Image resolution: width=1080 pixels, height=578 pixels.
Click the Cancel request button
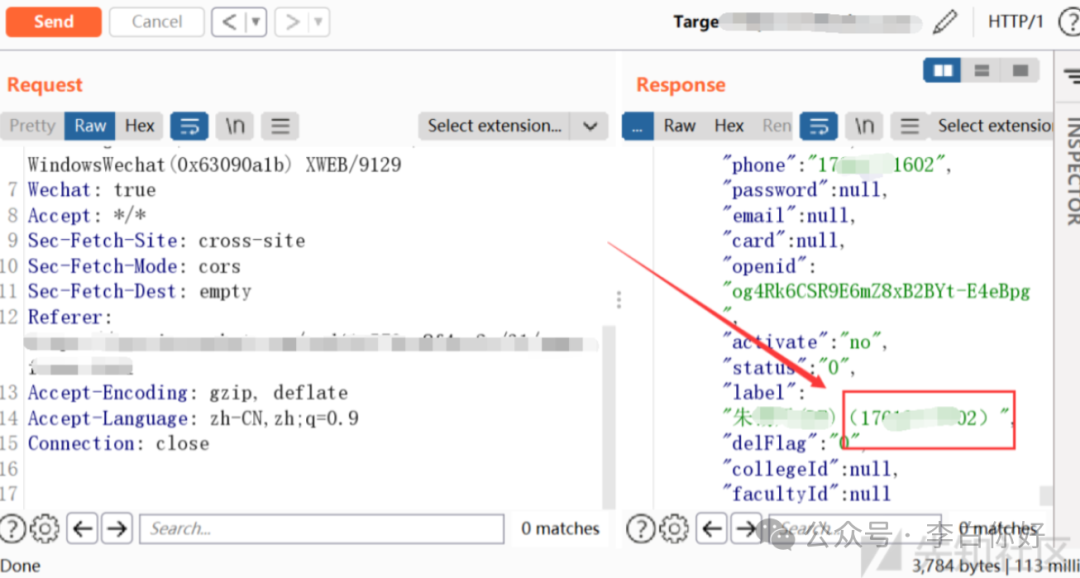tap(156, 22)
